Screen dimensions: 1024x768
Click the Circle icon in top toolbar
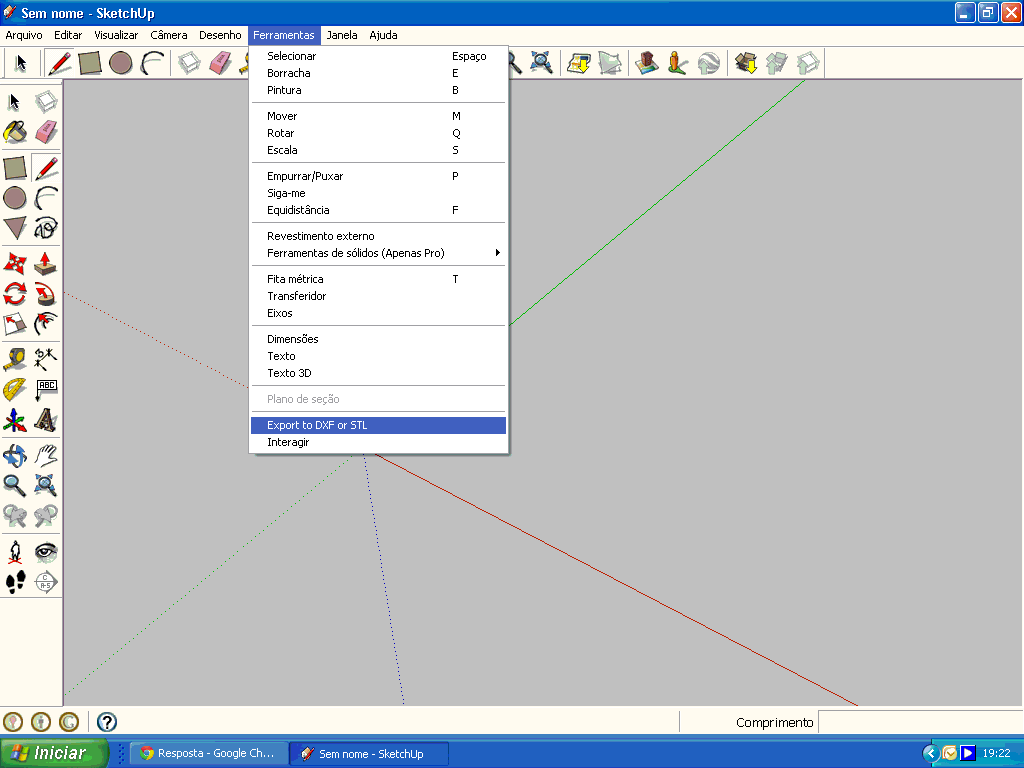121,63
